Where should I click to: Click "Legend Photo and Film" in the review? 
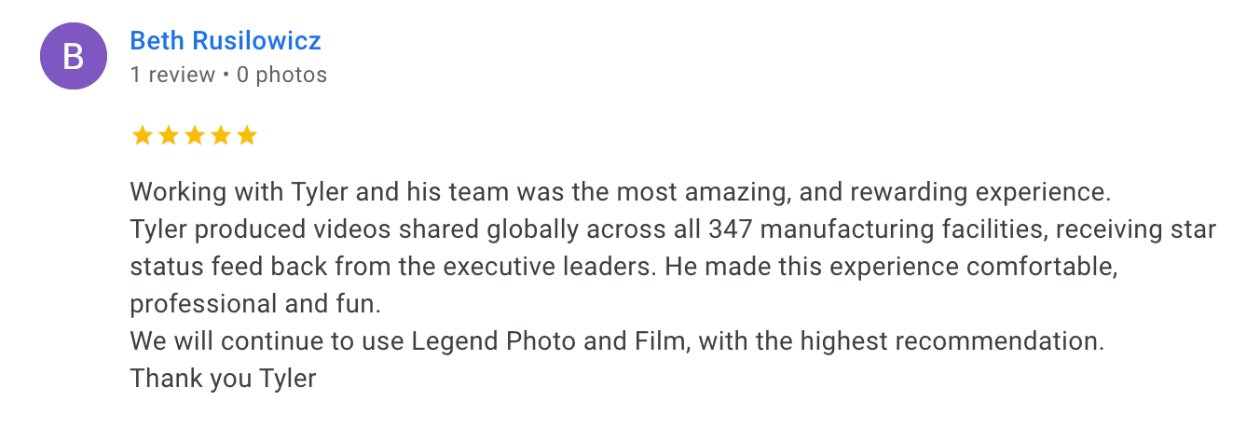pos(549,341)
